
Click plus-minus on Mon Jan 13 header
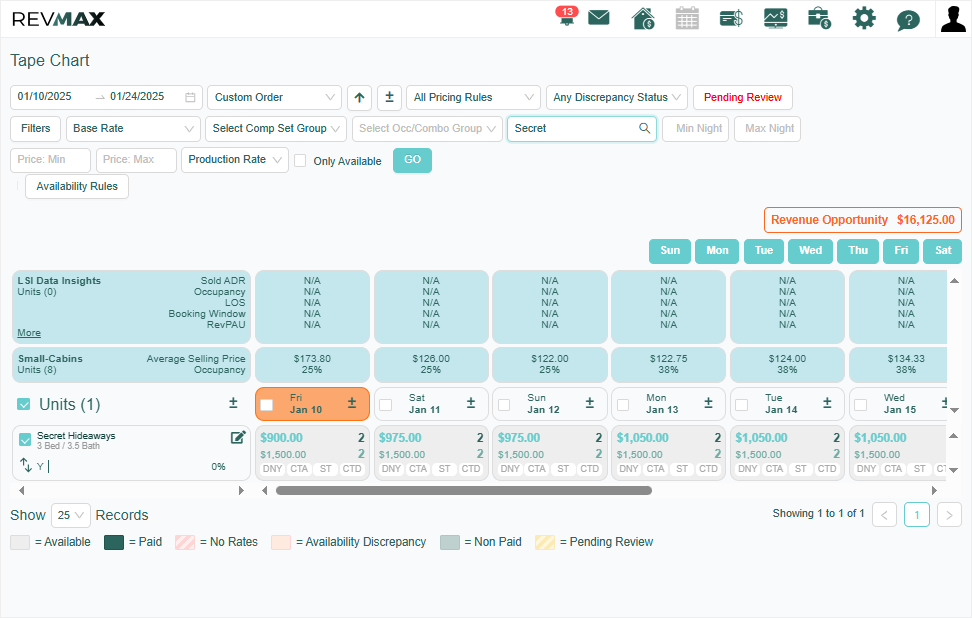tap(709, 403)
